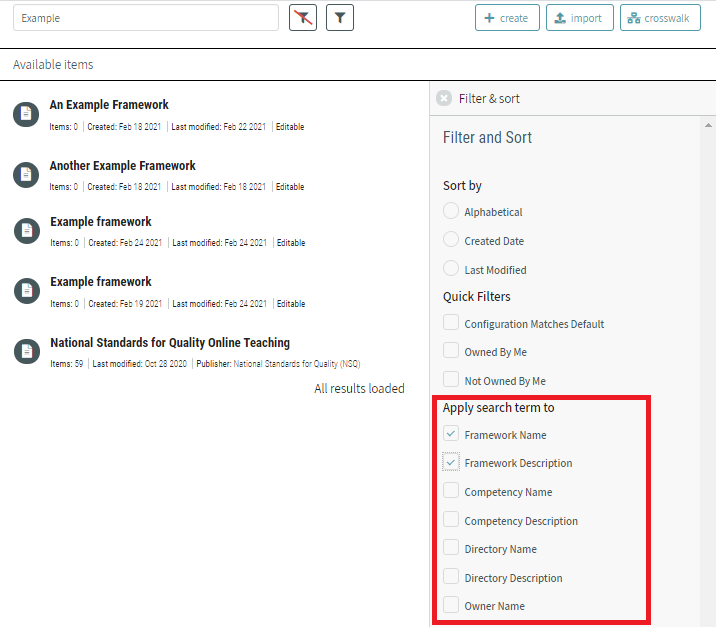Close the Filter & sort panel
This screenshot has width=716, height=627.
(x=445, y=98)
